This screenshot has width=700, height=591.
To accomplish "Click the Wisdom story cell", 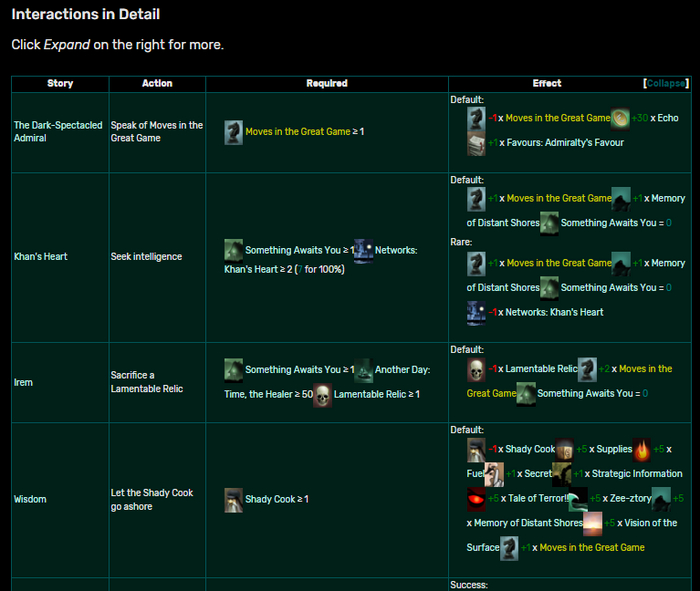I will (x=60, y=499).
